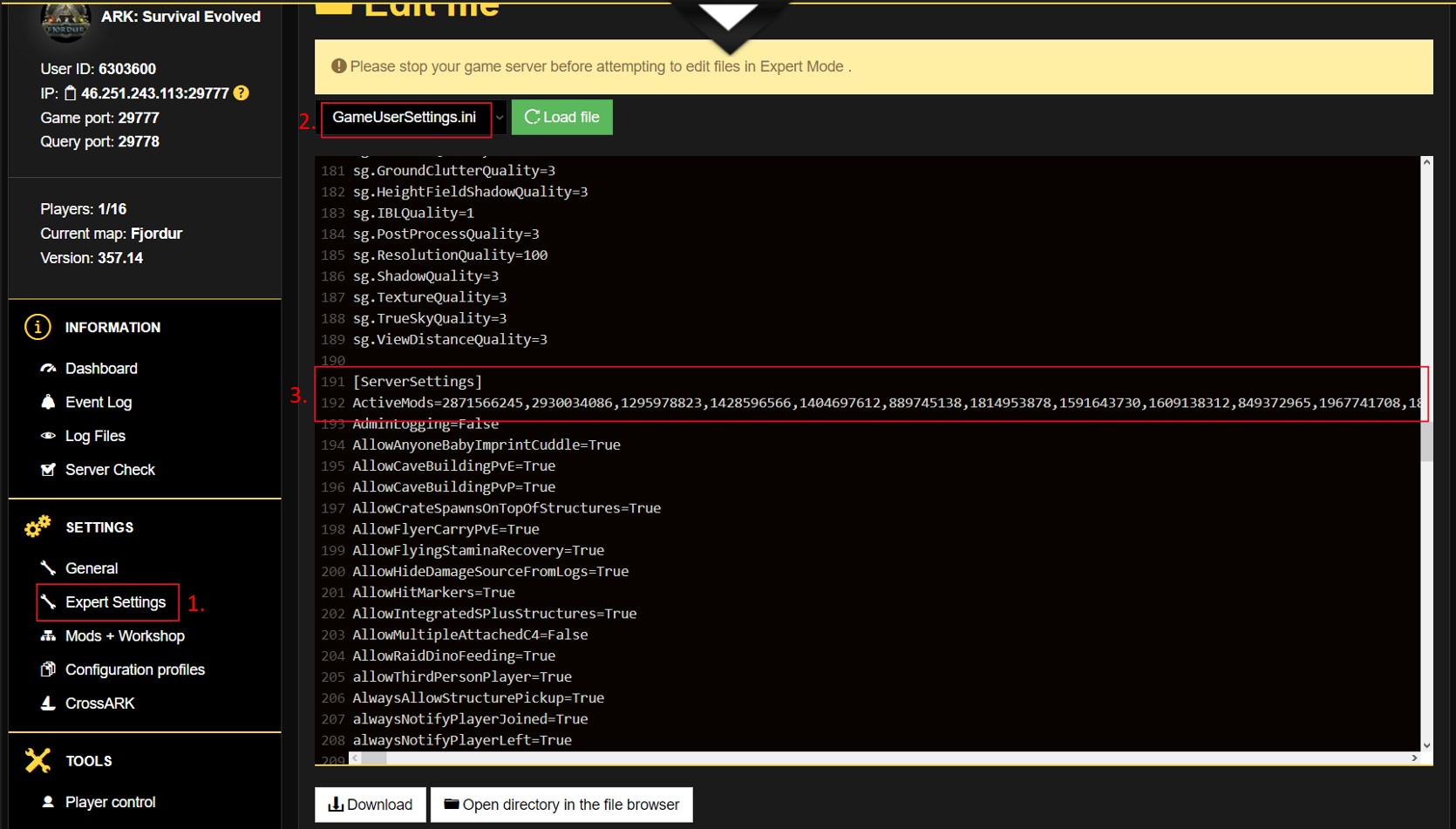
Task: Click the sg.IBLQuality=1 line
Action: pos(413,213)
